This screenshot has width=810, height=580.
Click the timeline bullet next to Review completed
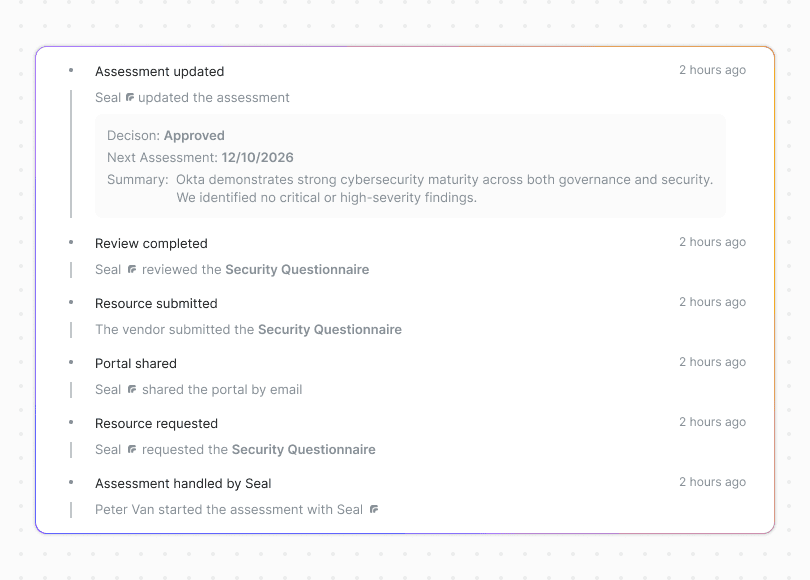coord(71,242)
